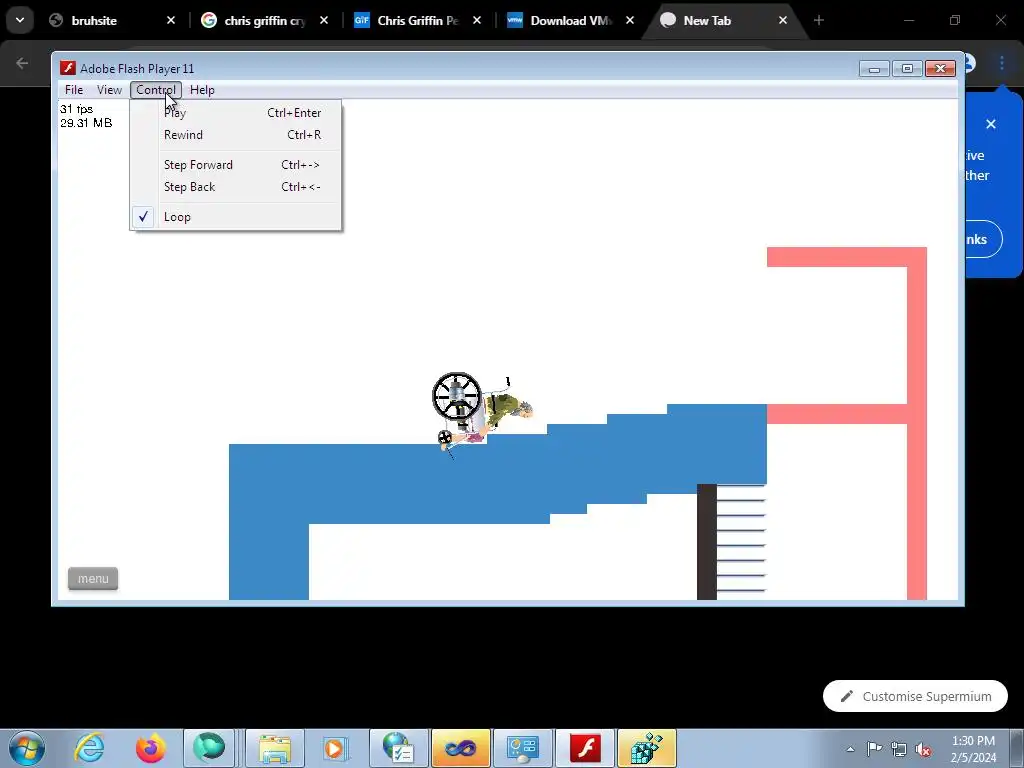Screen dimensions: 1024x768
Task: Click the gray menu button in game
Action: (93, 579)
